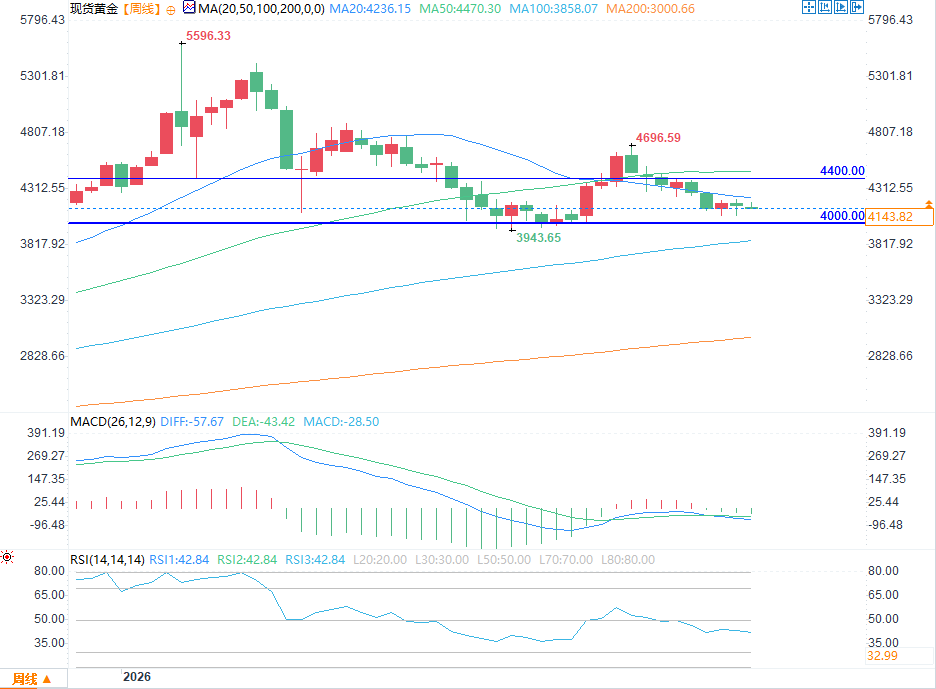Click the export arrow icon top right
Screen dimensions: 936x689
coord(857,7)
